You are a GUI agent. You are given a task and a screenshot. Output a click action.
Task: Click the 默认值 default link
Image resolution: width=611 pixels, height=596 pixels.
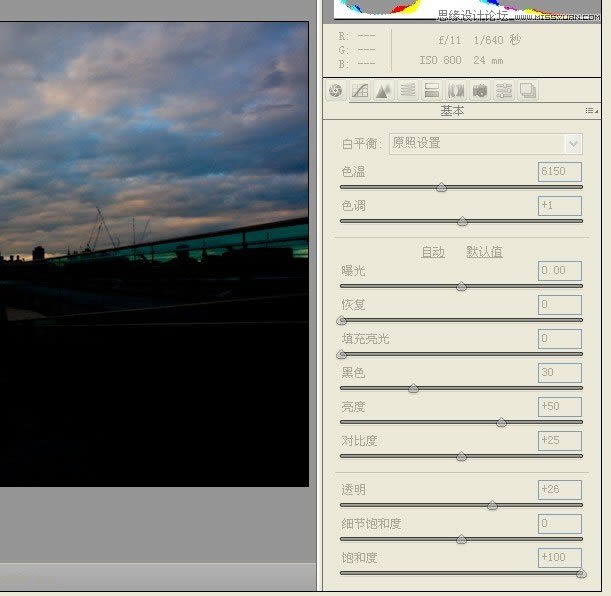484,252
